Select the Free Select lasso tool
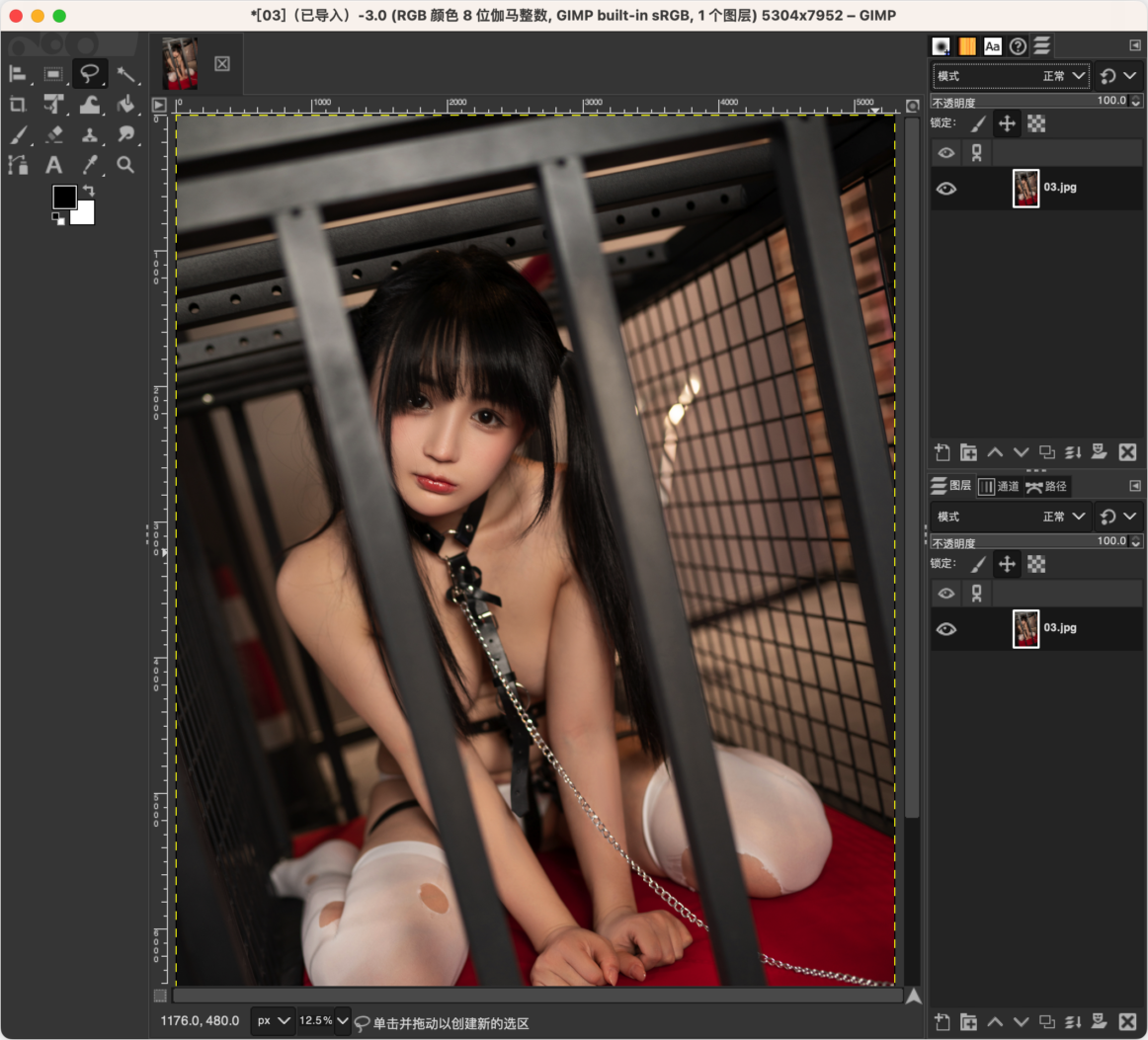Viewport: 1148px width, 1040px height. coord(89,74)
